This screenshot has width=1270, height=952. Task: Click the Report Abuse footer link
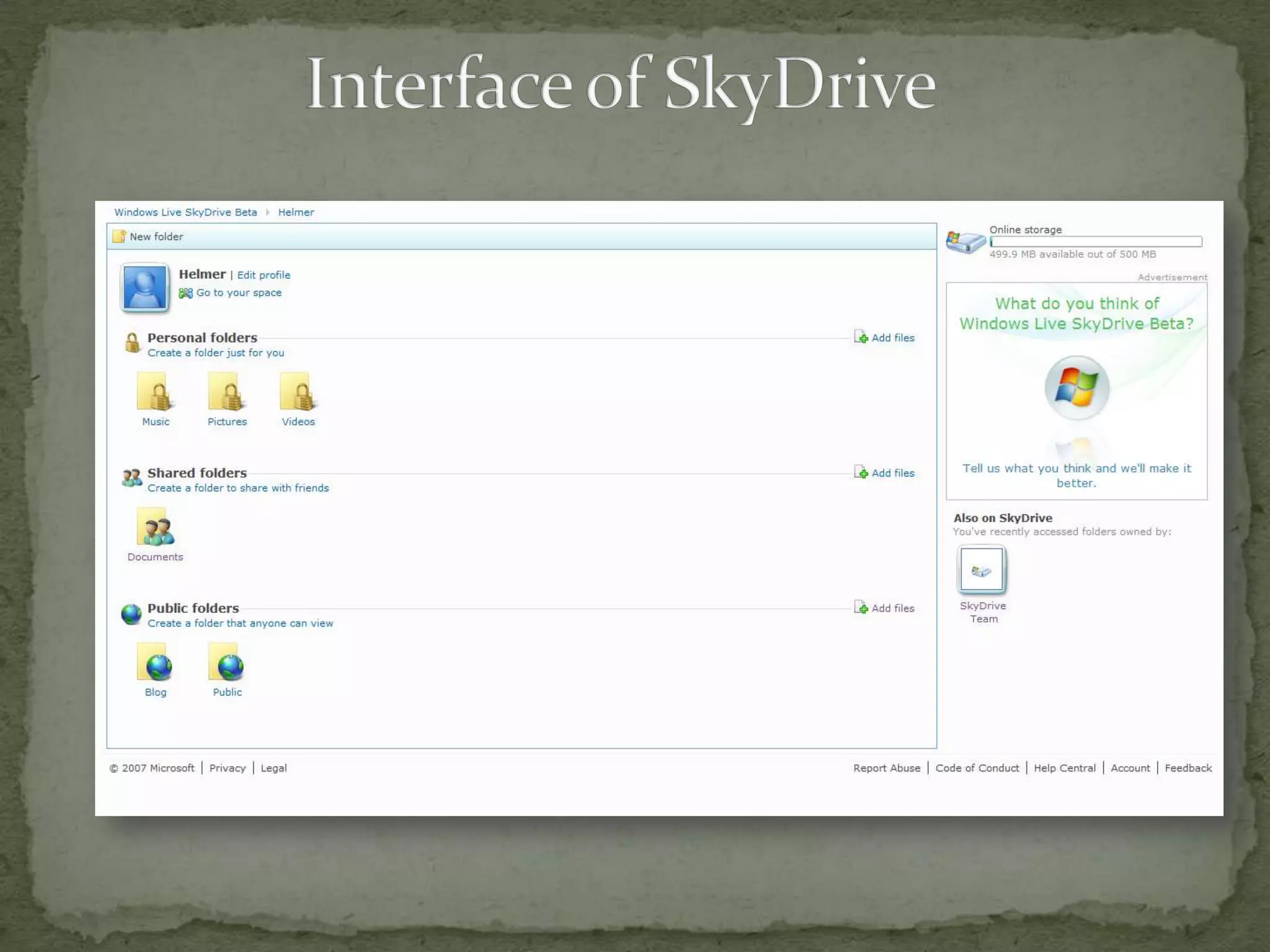pos(886,768)
